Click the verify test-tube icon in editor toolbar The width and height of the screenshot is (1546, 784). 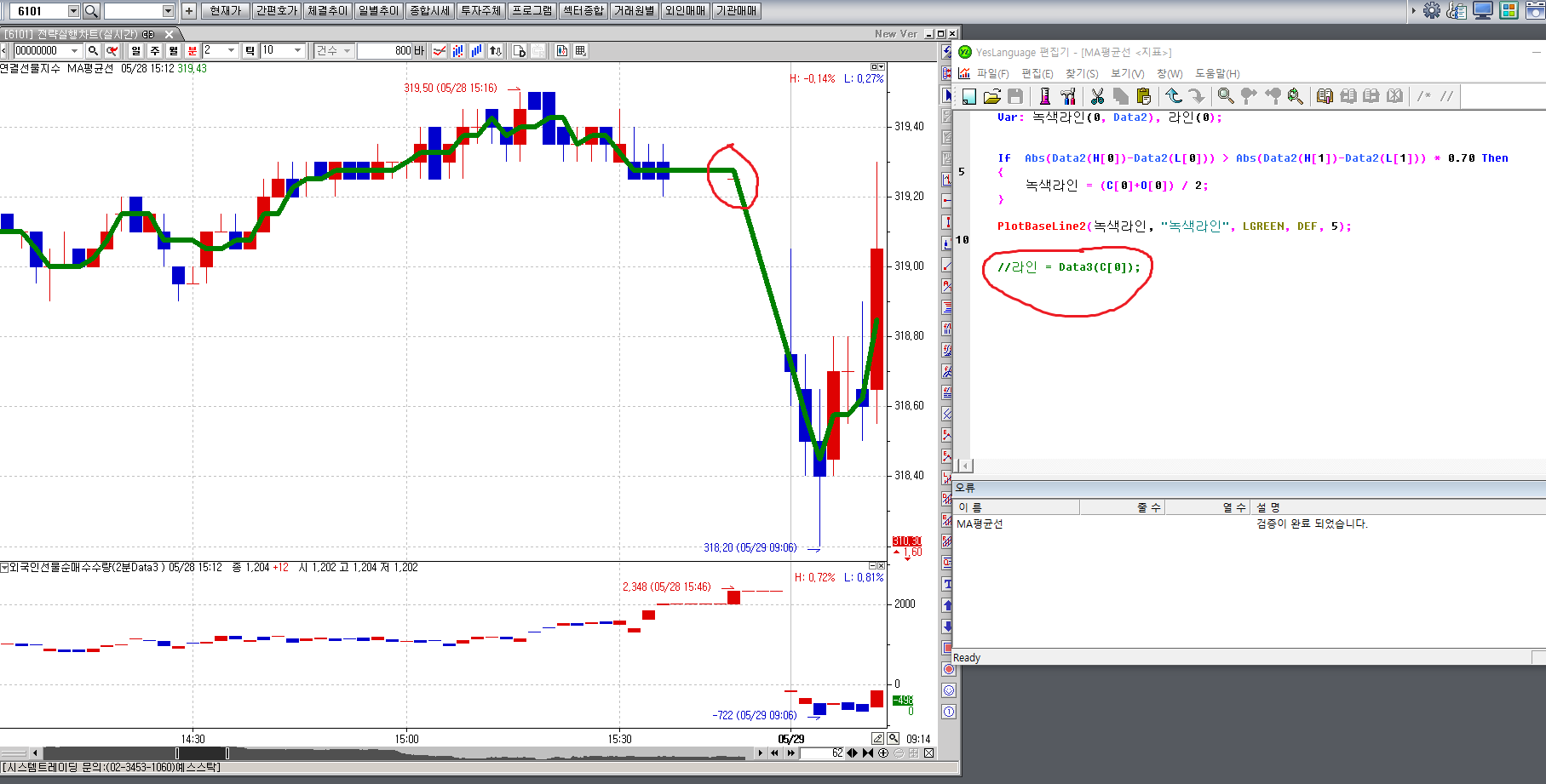[1044, 96]
